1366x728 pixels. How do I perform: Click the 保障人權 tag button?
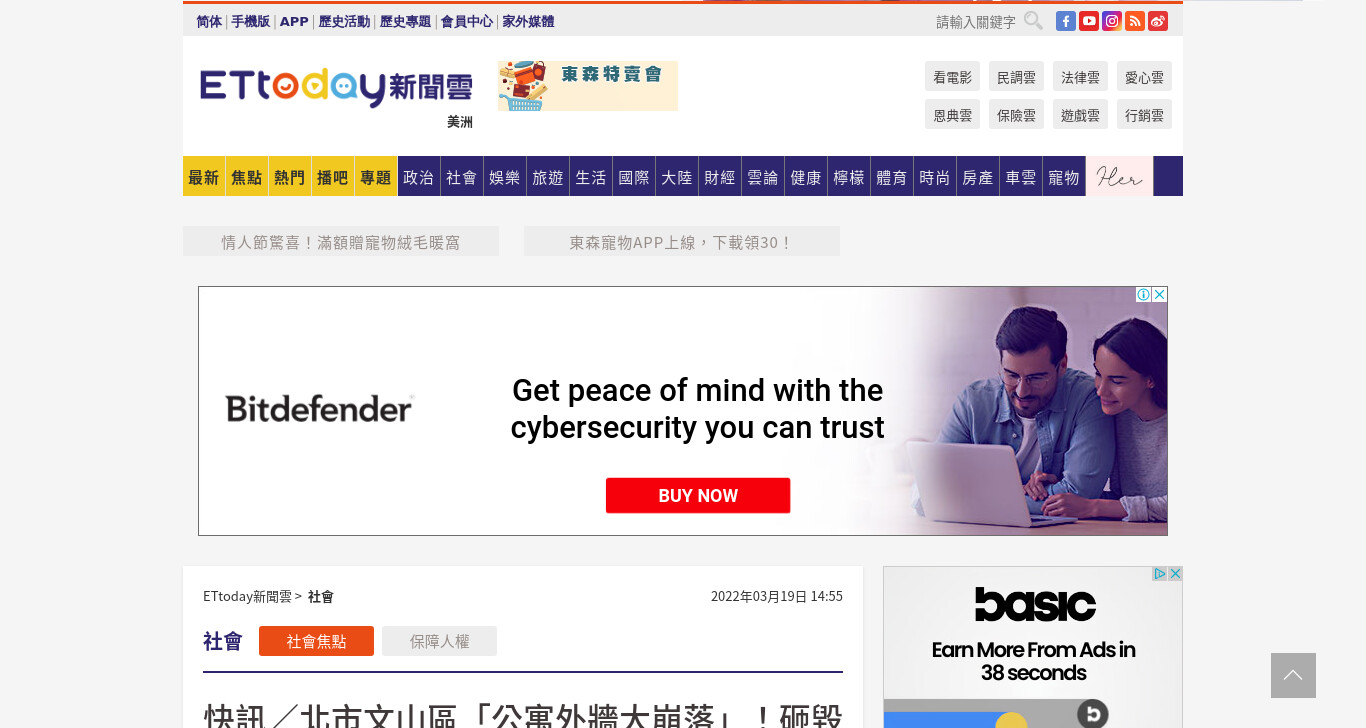pos(439,641)
